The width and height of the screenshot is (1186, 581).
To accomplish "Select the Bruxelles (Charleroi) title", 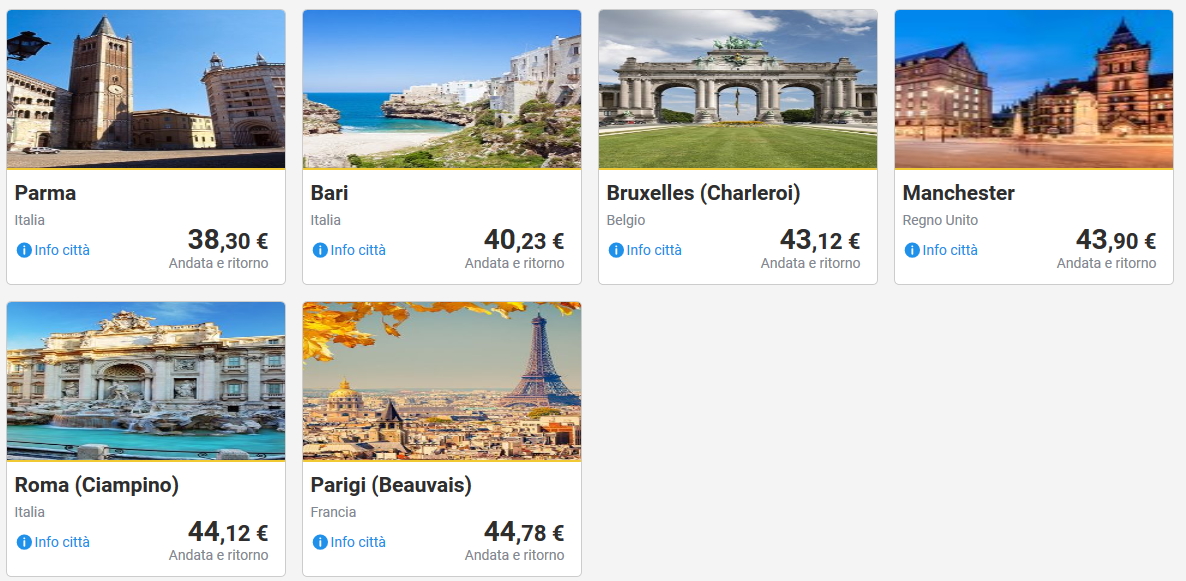I will pyautogui.click(x=703, y=193).
